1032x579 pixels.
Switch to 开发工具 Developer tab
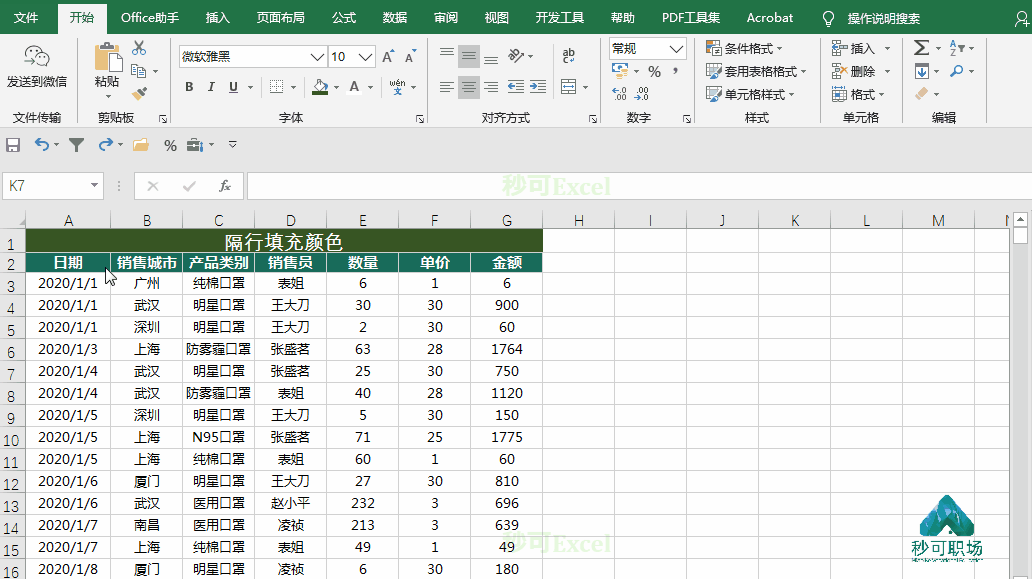click(x=559, y=18)
